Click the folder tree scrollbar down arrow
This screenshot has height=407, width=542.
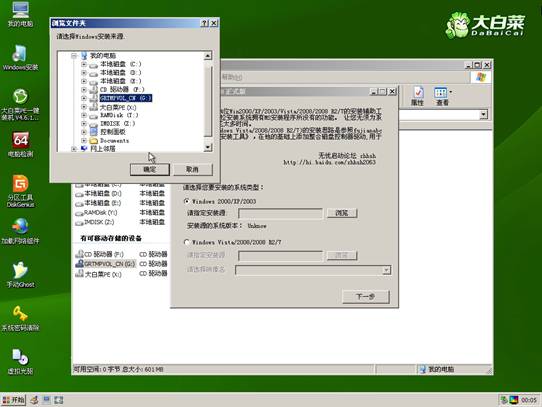pos(207,148)
